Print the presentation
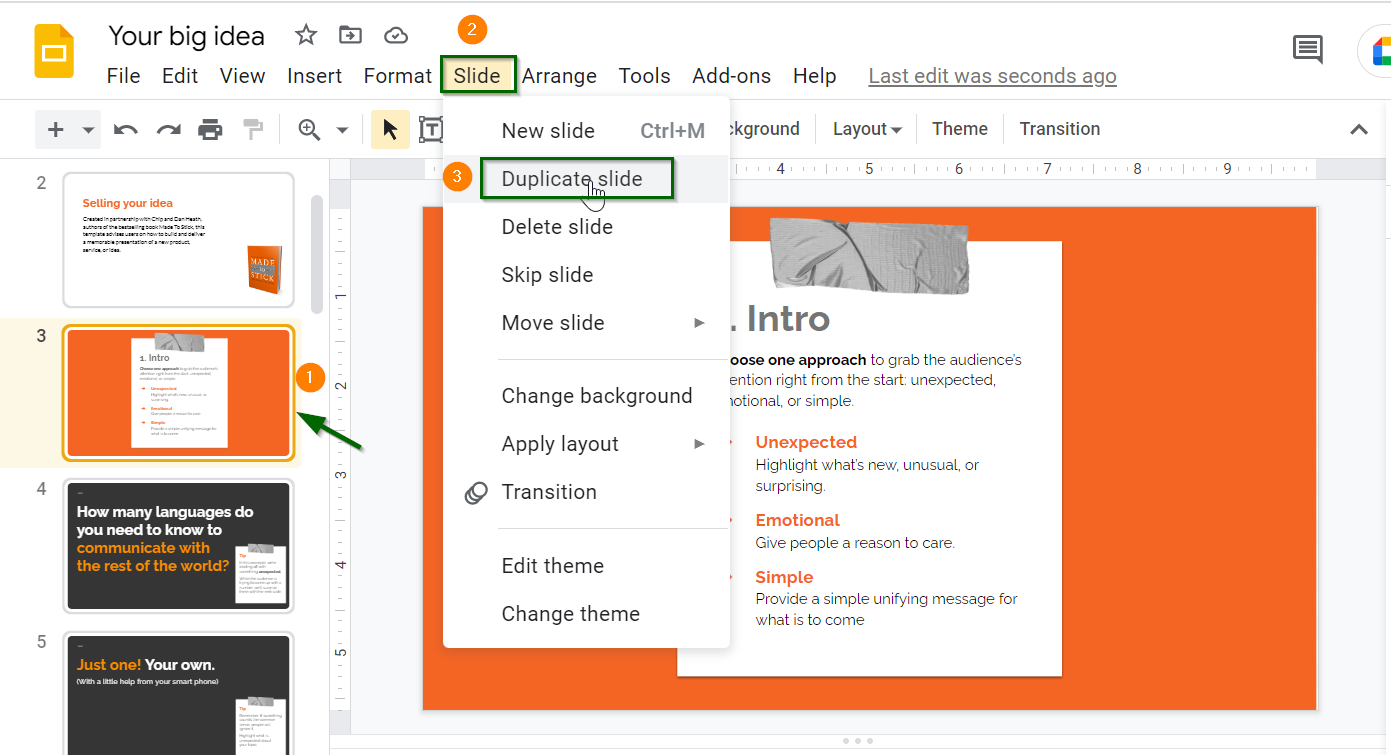The height and width of the screenshot is (755, 1391). (x=210, y=130)
